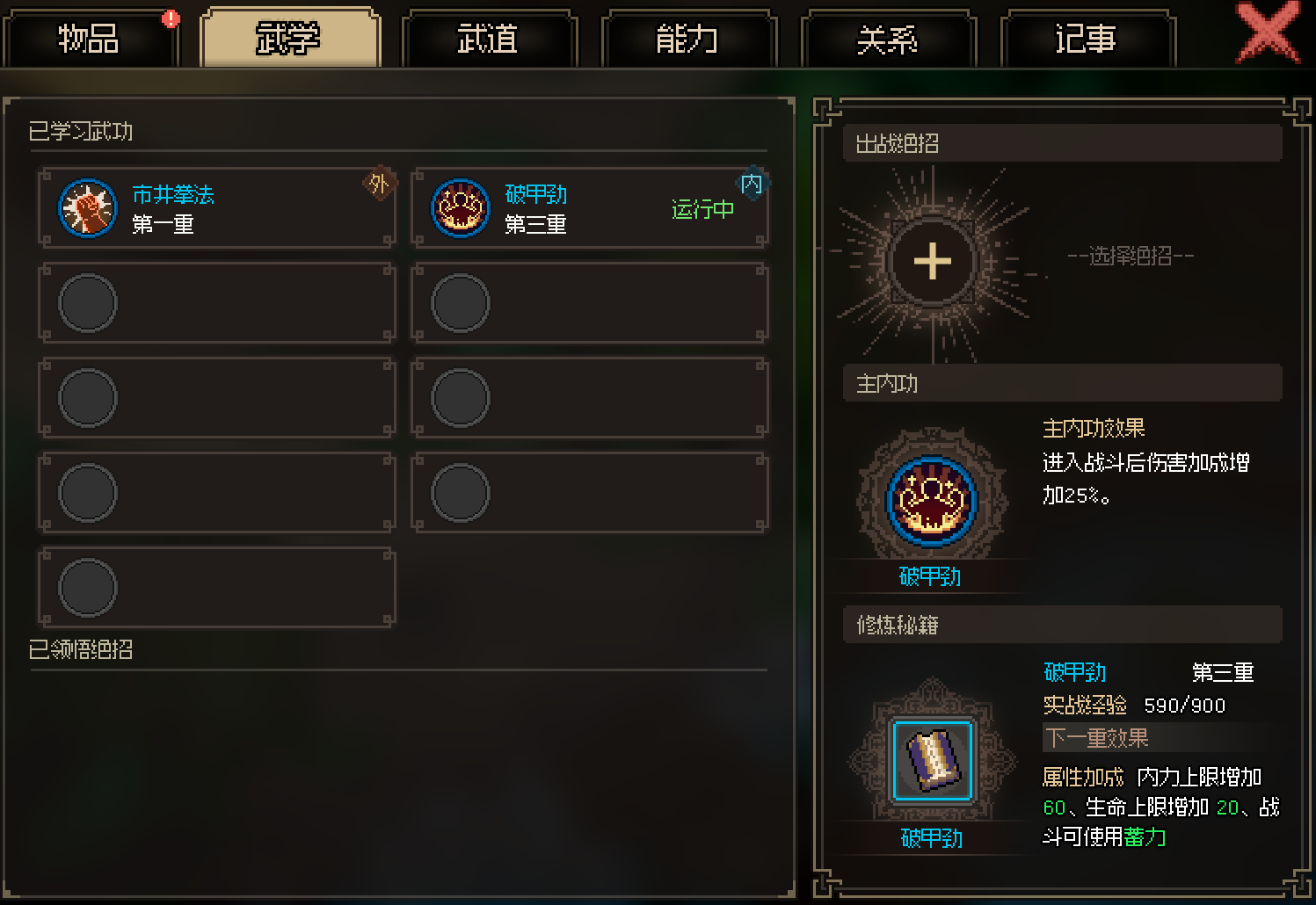Click the red alert badge on 物品
Image resolution: width=1316 pixels, height=905 pixels.
coord(171,18)
